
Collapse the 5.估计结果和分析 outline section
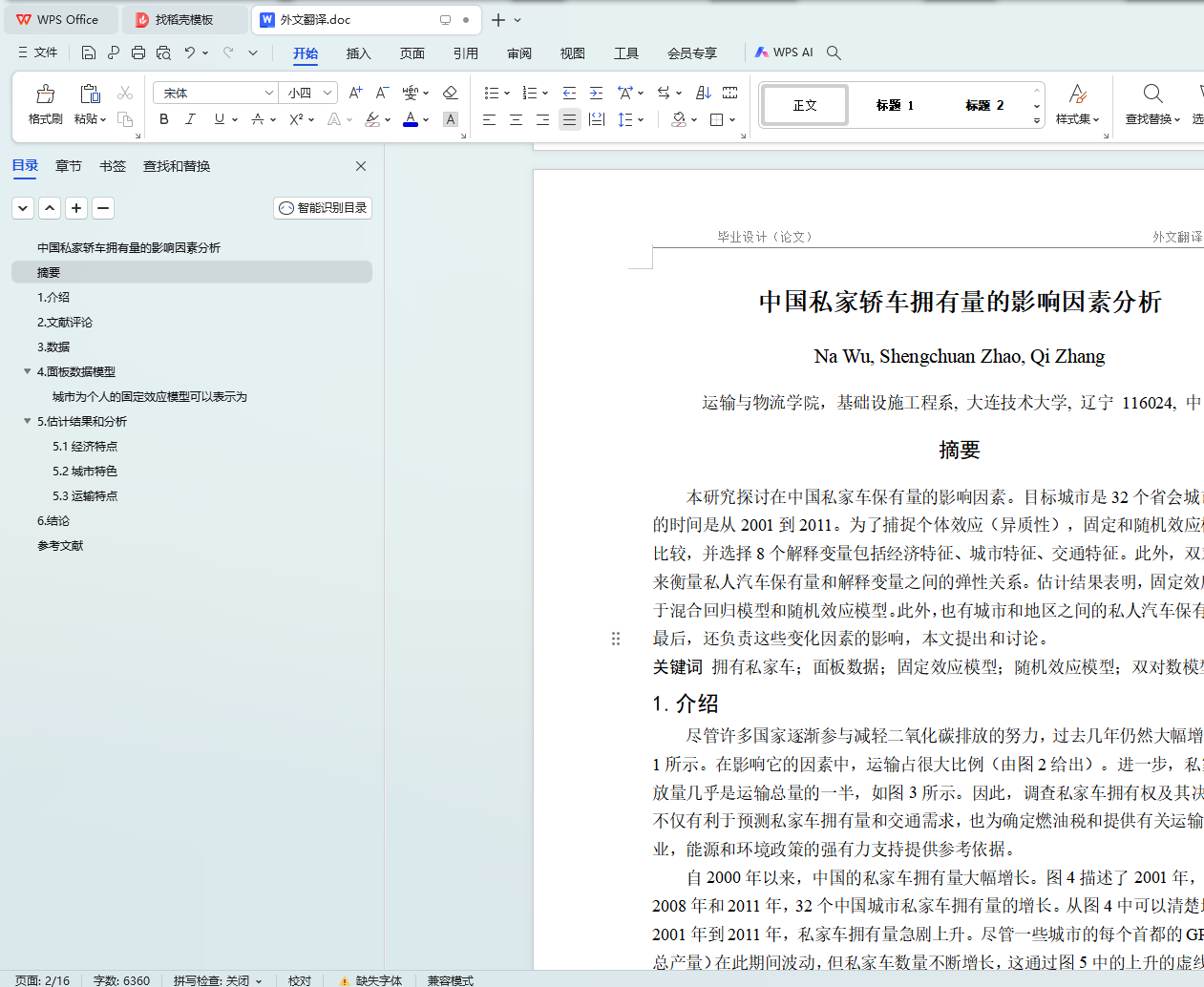[x=28, y=421]
